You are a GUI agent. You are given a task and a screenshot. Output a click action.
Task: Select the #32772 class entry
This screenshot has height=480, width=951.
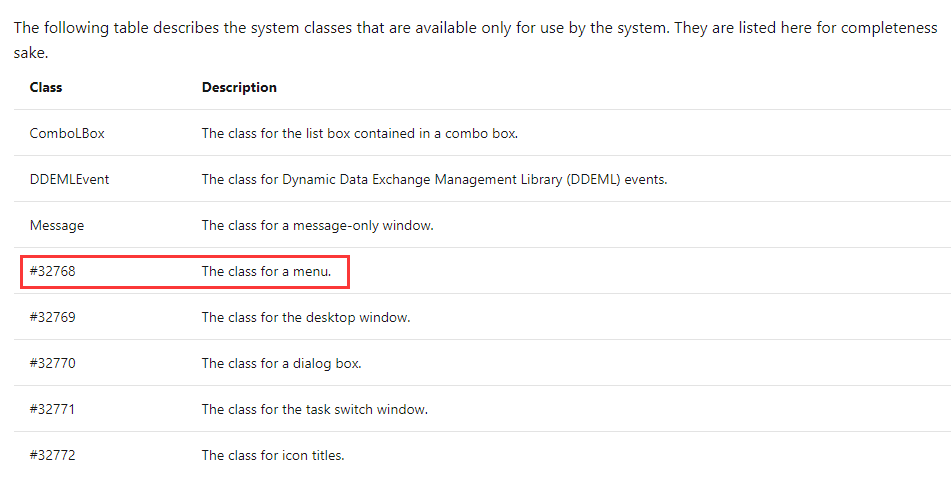[53, 455]
